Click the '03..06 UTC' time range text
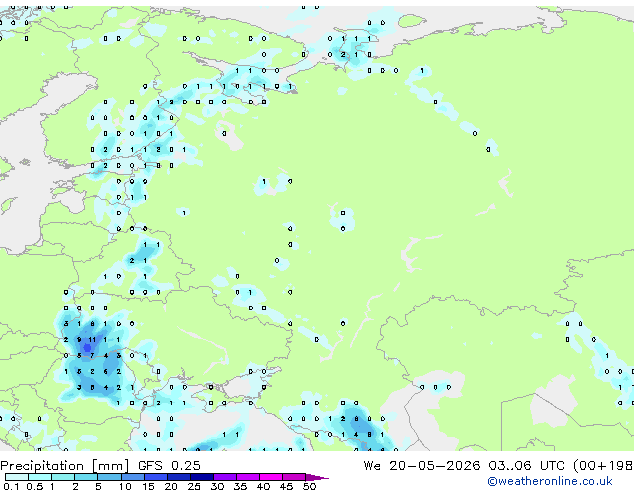Viewport: 634px width, 490px height. 526,466
